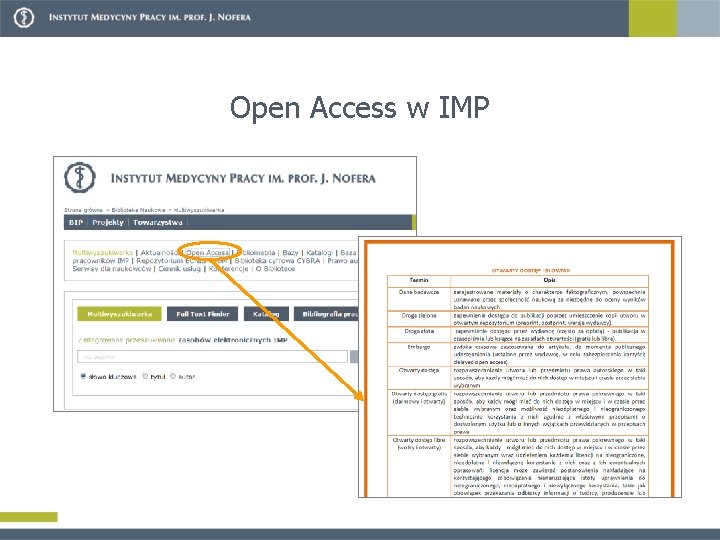Go to 'Strona główna' in the breadcrumb
720x540 pixels.
pyautogui.click(x=83, y=210)
